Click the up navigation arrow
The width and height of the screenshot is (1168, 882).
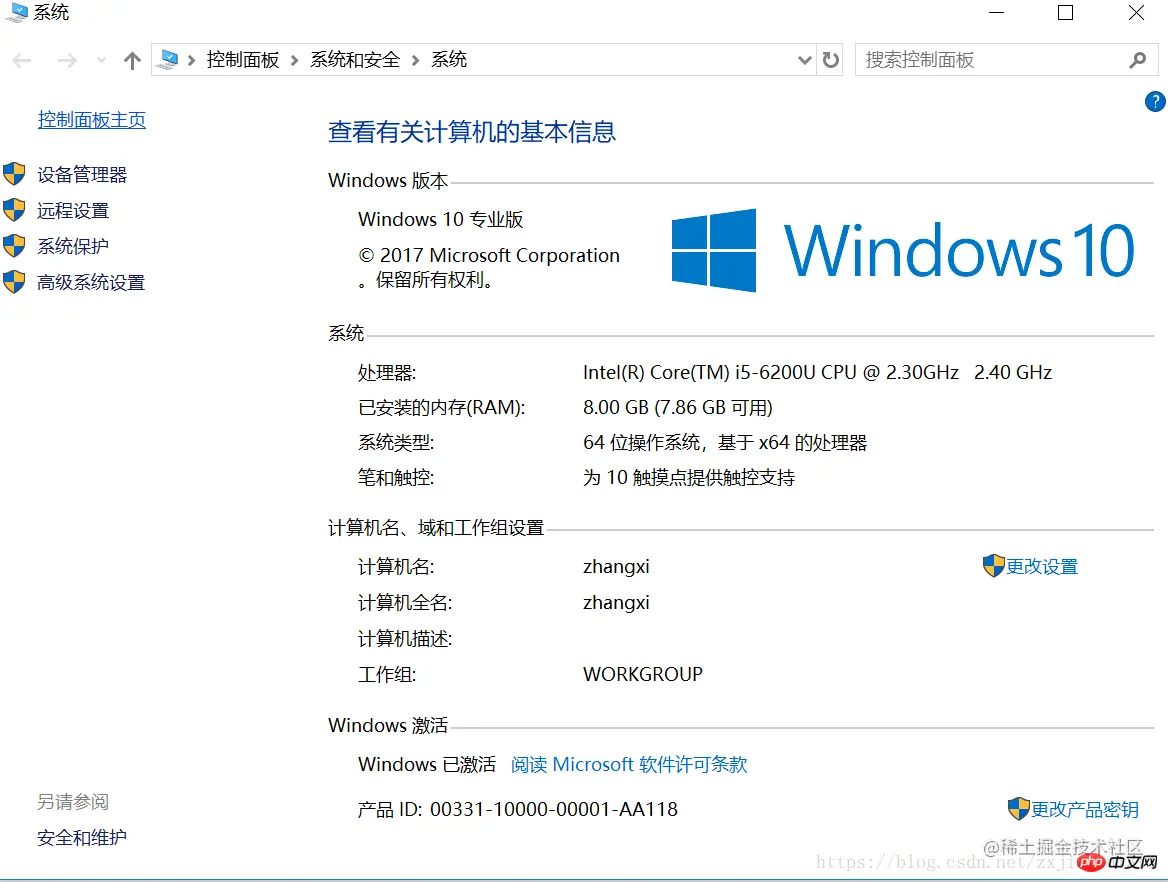tap(131, 60)
